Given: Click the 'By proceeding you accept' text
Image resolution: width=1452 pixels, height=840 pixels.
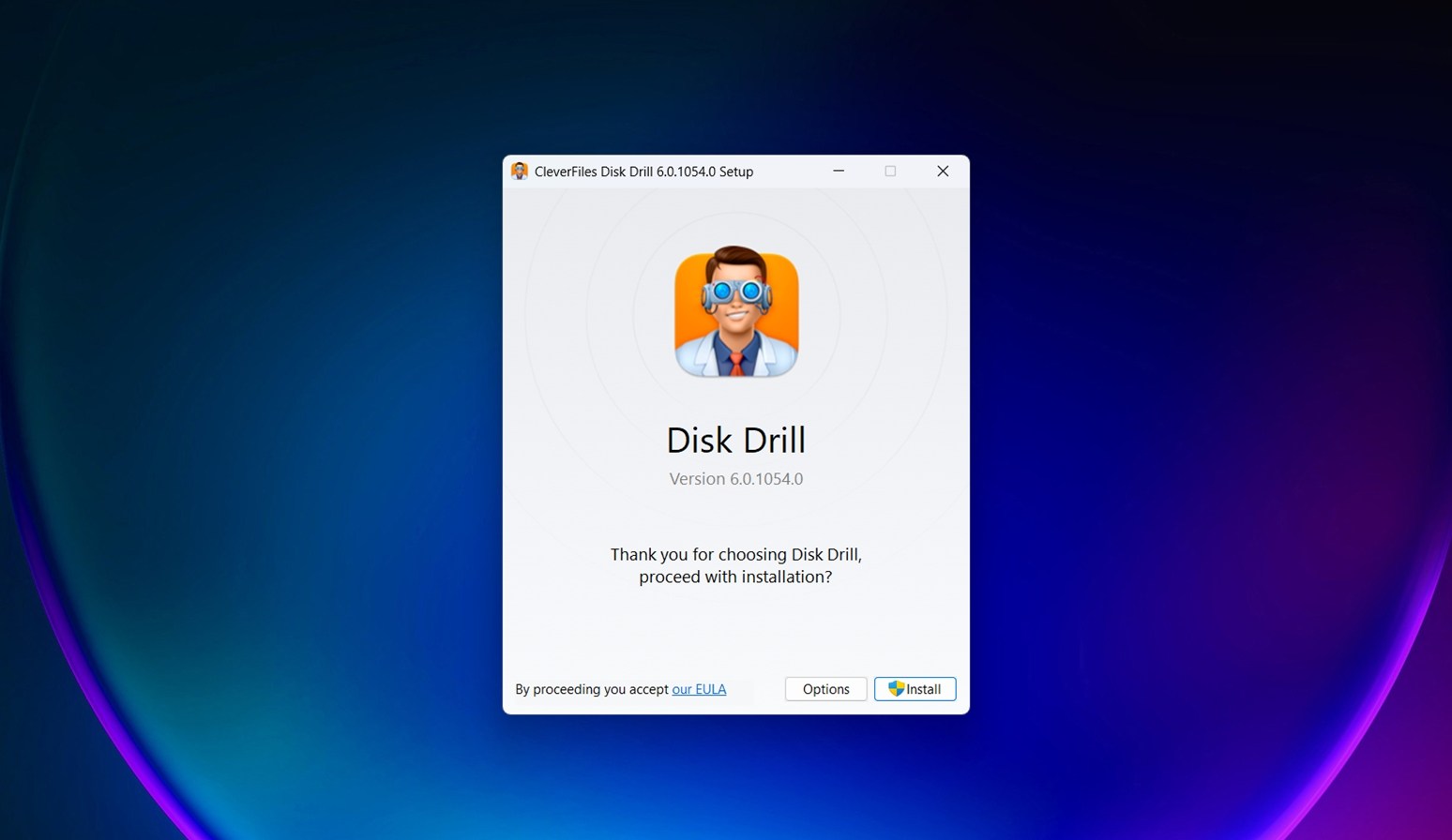Looking at the screenshot, I should pos(592,689).
